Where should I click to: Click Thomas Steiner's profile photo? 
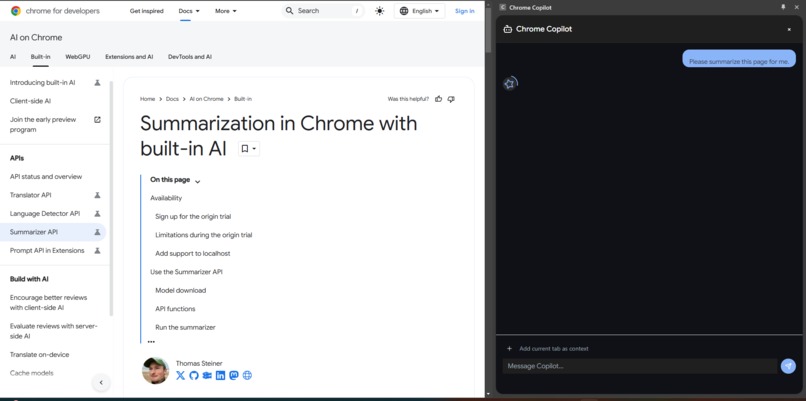155,371
